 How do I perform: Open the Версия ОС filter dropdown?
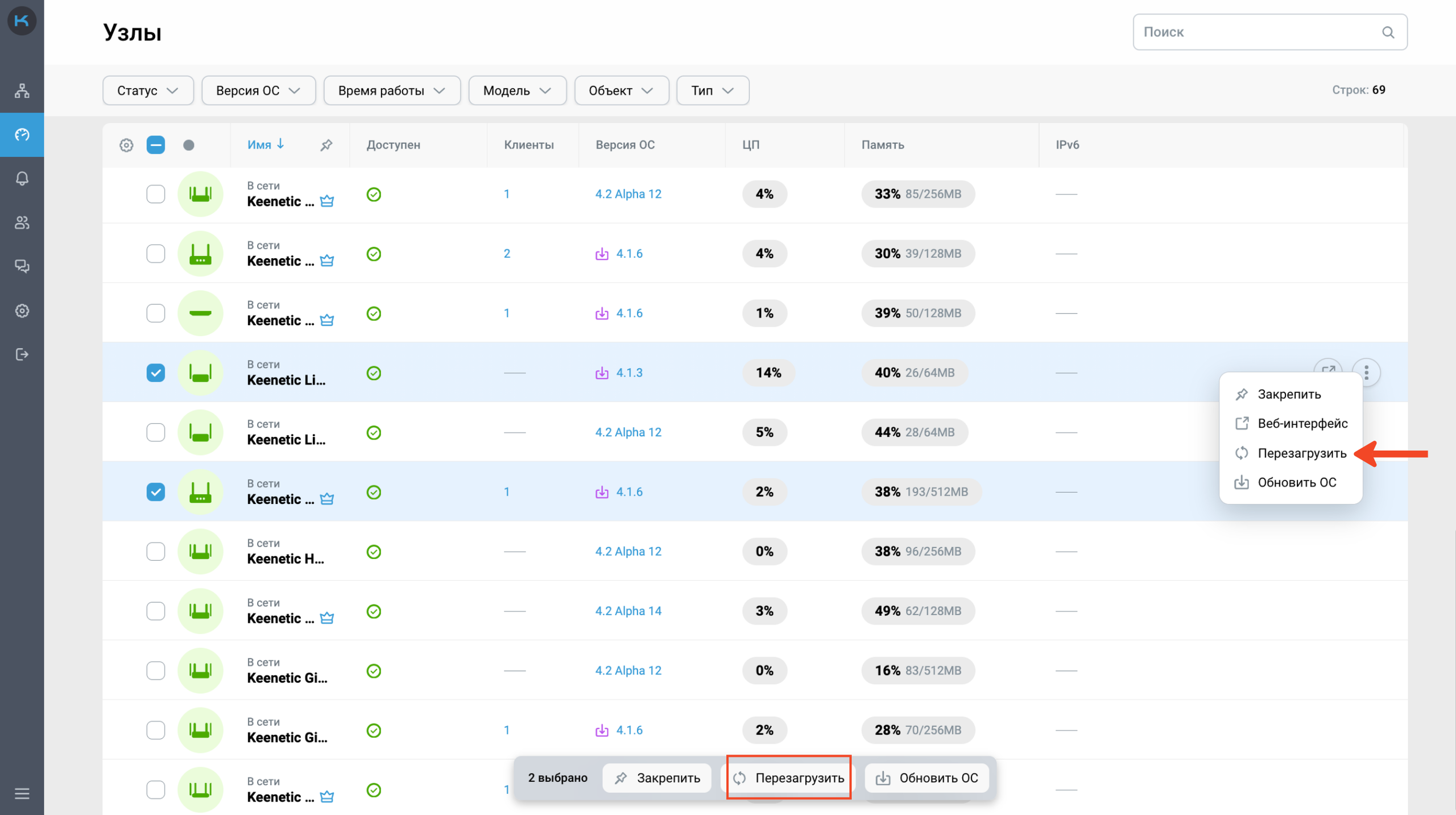[x=258, y=90]
